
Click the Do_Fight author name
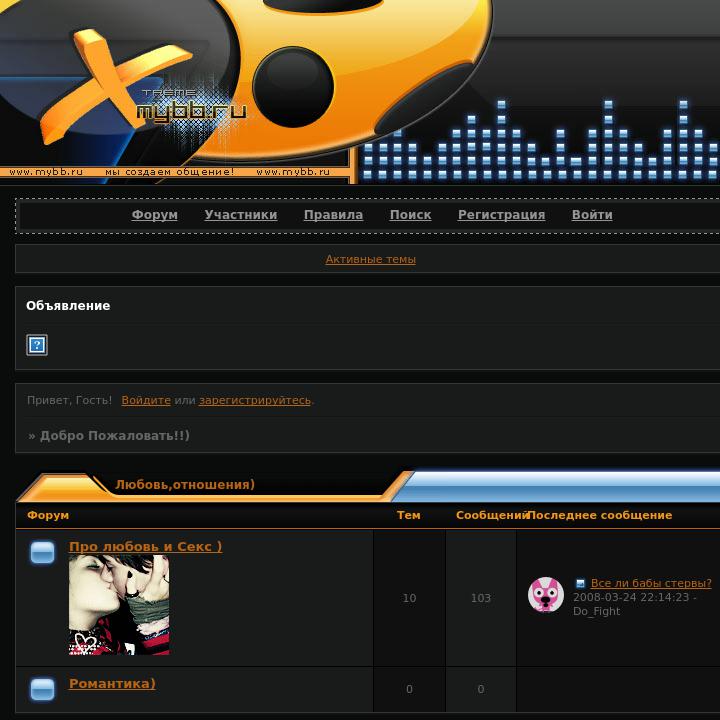(596, 611)
